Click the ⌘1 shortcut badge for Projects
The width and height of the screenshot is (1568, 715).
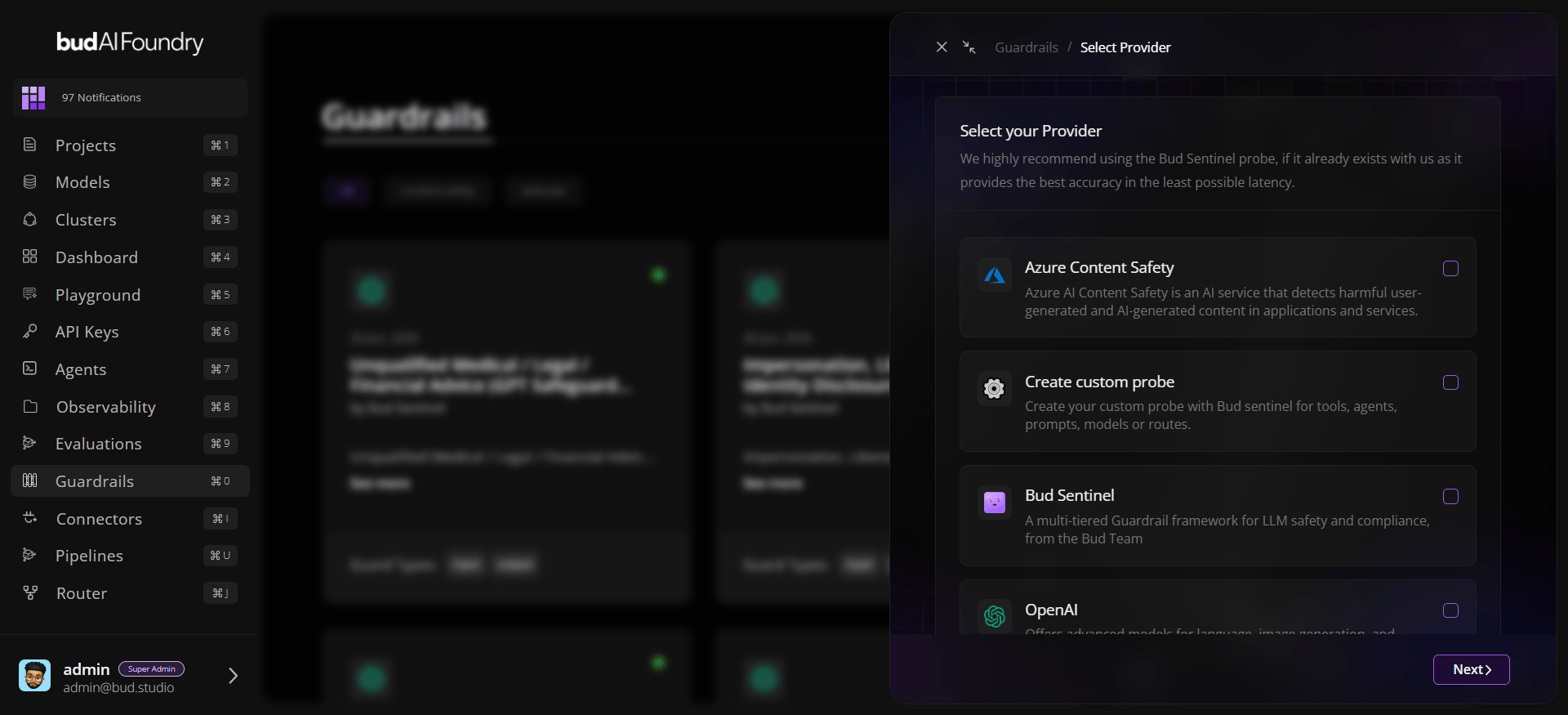click(220, 145)
